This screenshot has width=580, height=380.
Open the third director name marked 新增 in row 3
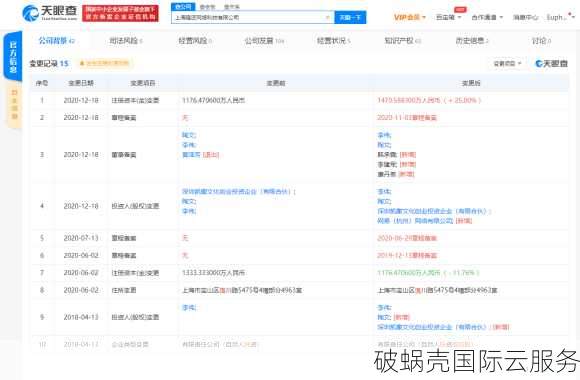387,155
